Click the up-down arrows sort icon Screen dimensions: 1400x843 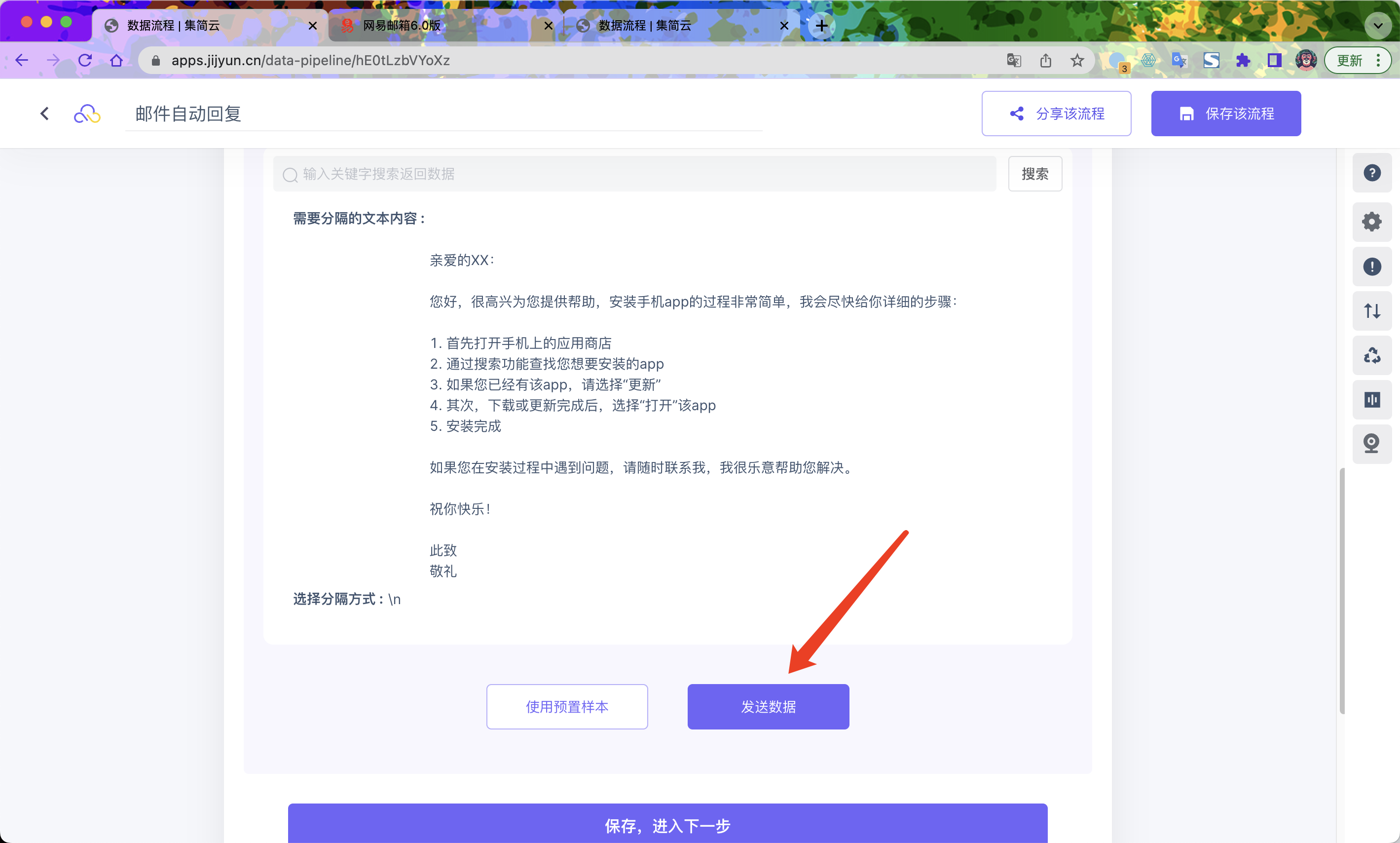coord(1371,311)
